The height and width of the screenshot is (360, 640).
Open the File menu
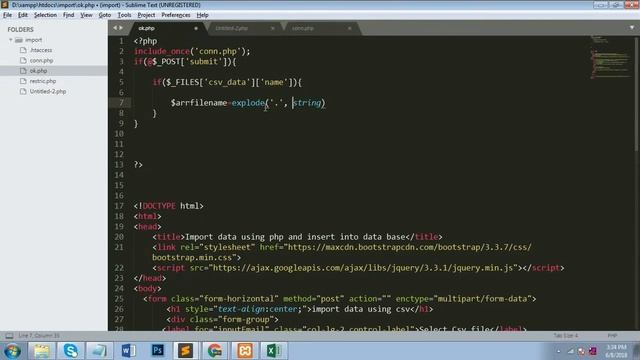[x=7, y=15]
